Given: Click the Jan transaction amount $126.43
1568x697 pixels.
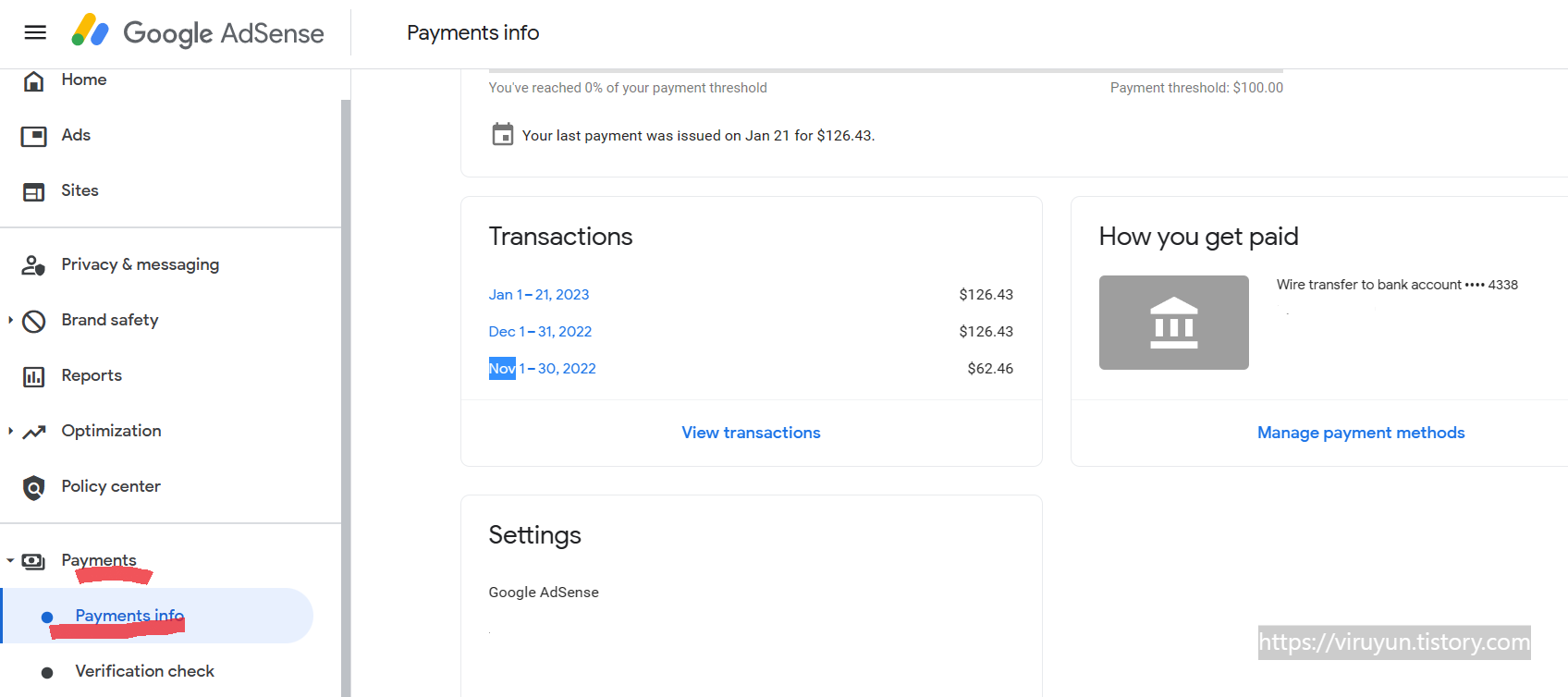Looking at the screenshot, I should pyautogui.click(x=986, y=294).
